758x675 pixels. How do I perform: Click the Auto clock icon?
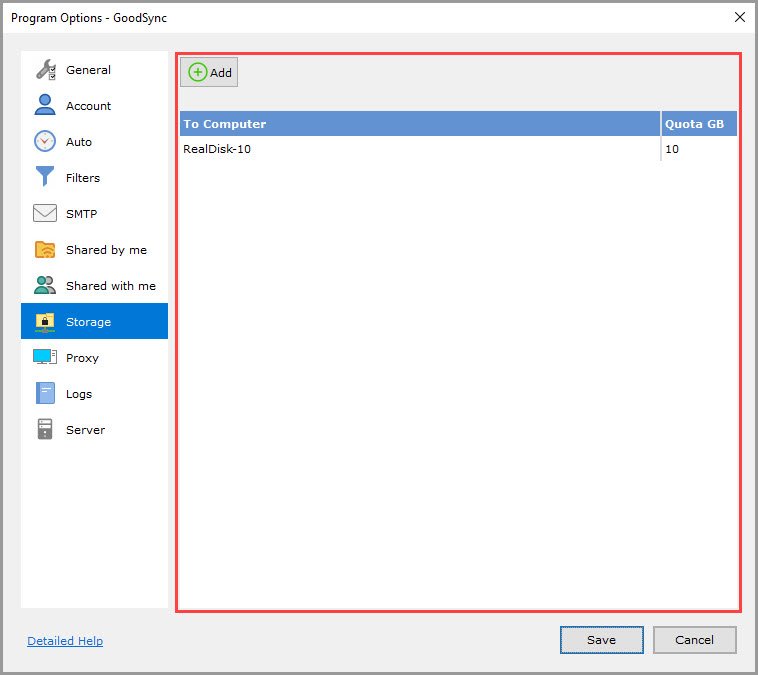pos(45,141)
